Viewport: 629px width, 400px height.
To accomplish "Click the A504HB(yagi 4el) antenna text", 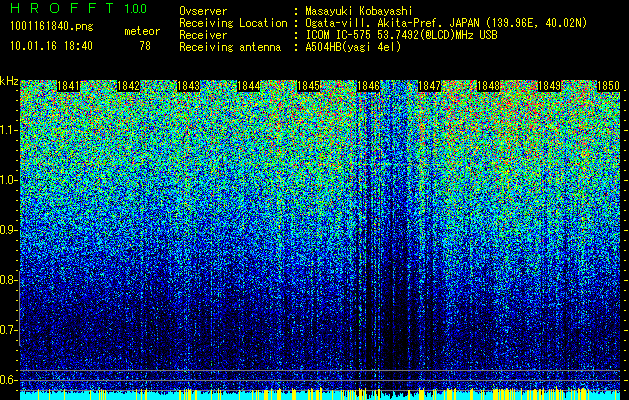I will pyautogui.click(x=353, y=47).
